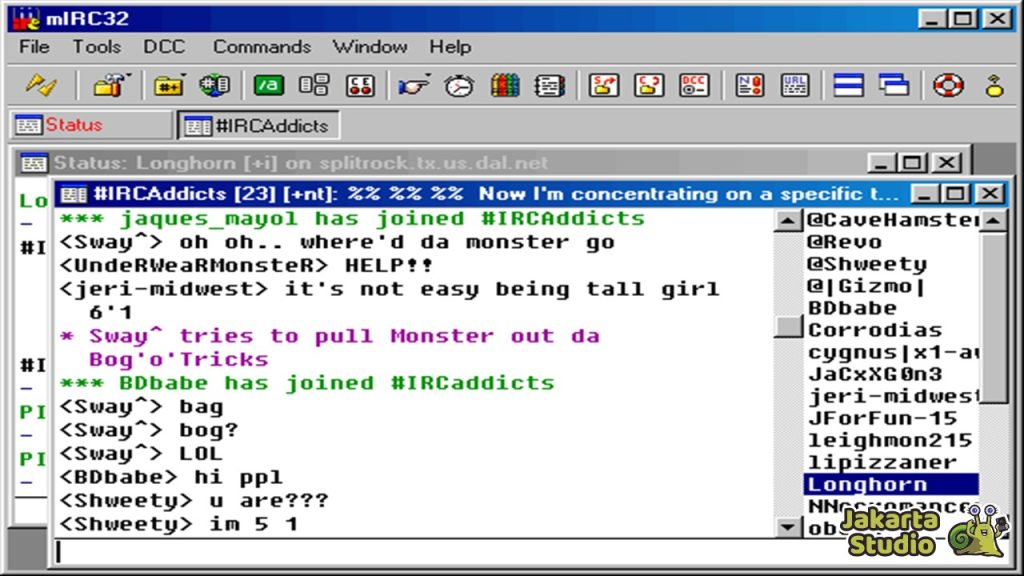Click the UndeRWeaRMonsteR 'HELP!!' message
Viewport: 1024px width, 576px height.
point(247,266)
